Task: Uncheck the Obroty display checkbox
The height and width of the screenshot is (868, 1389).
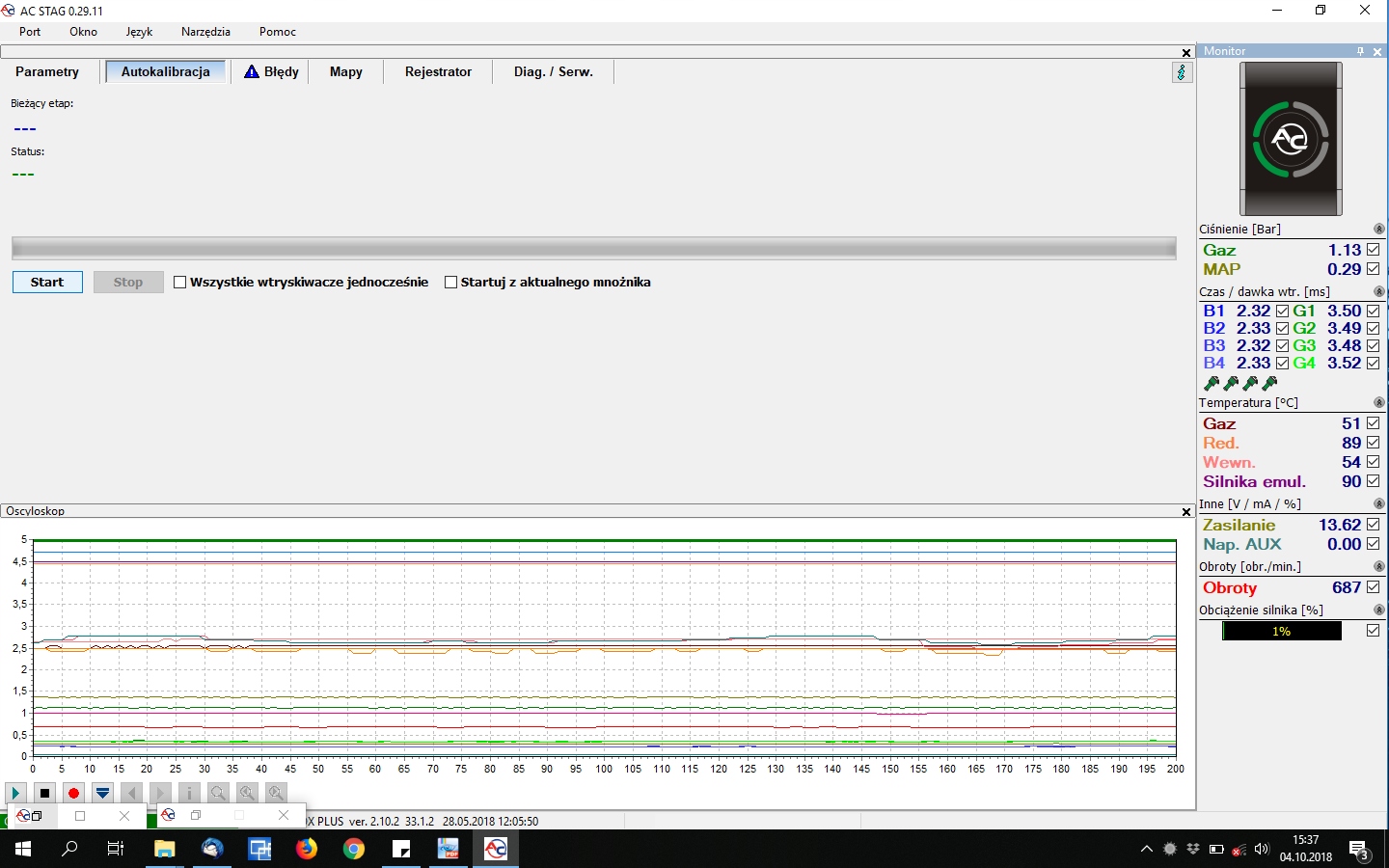Action: [x=1373, y=587]
